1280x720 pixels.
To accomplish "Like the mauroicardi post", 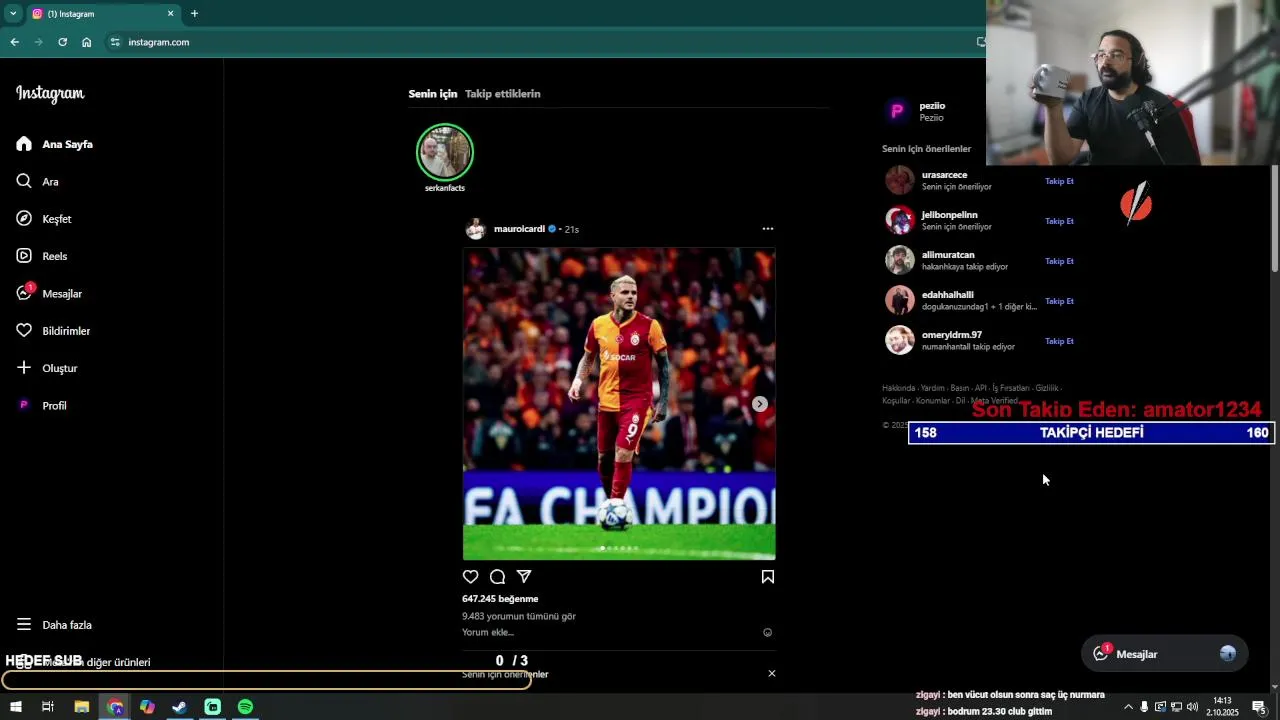I will [x=471, y=577].
